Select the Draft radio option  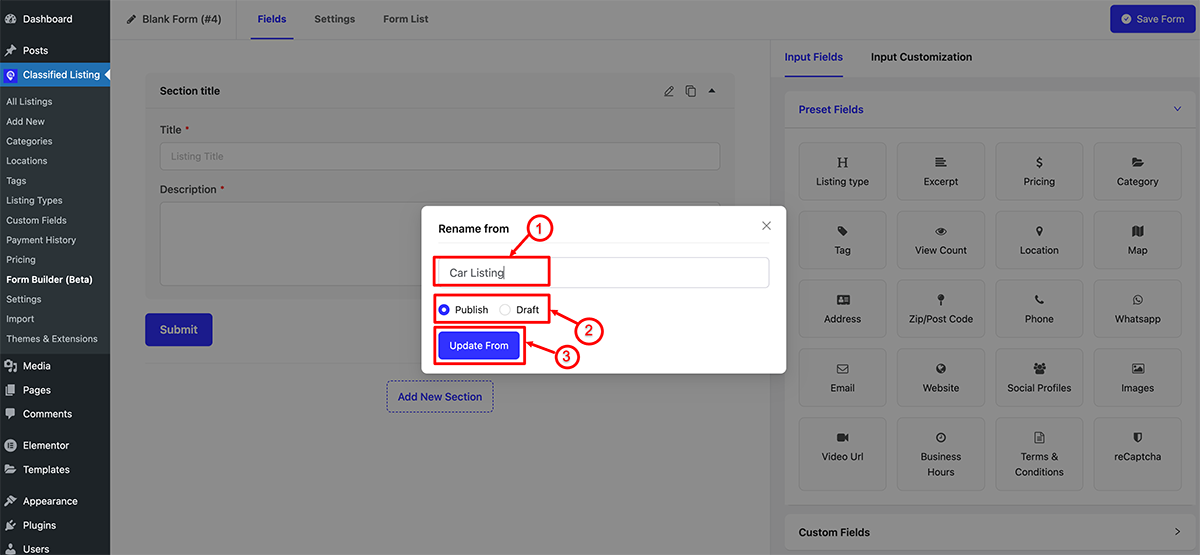pos(505,310)
